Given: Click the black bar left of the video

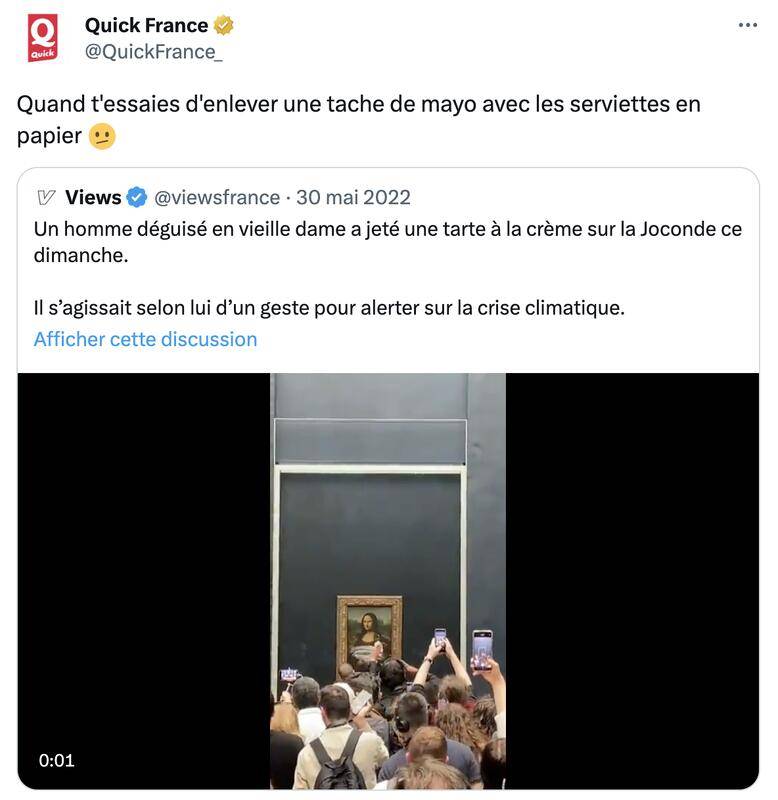Looking at the screenshot, I should [x=144, y=581].
